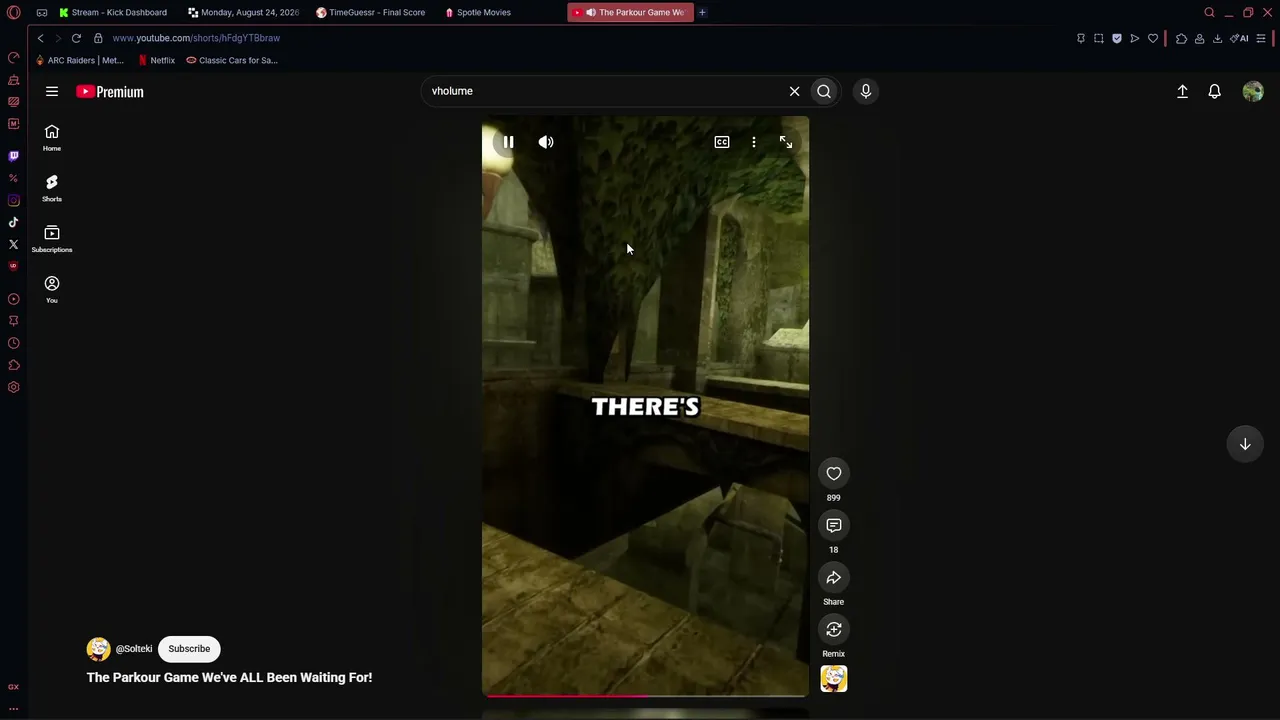The height and width of the screenshot is (720, 1280).
Task: Open the player send arrow toolbar icon
Action: (x=1135, y=38)
